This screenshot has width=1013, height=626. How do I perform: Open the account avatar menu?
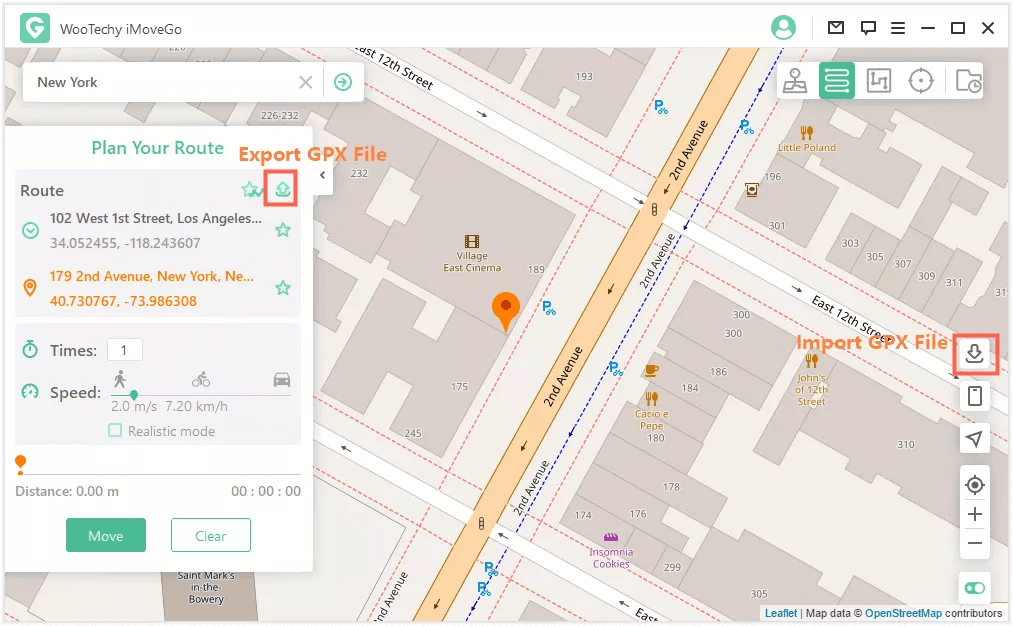point(783,27)
